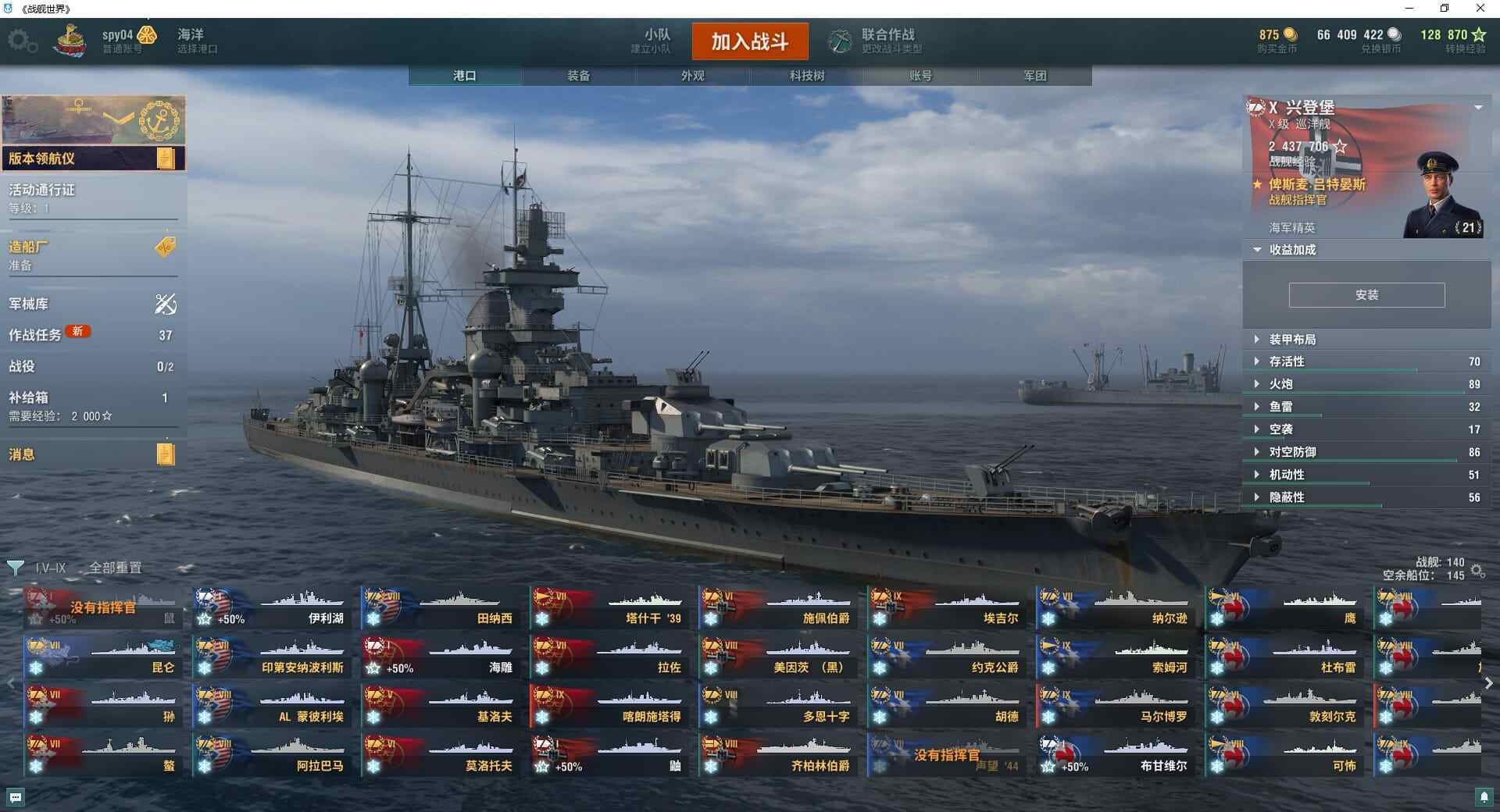Click the free experience star icon
Screen dimensions: 1500x812
pyautogui.click(x=1479, y=35)
